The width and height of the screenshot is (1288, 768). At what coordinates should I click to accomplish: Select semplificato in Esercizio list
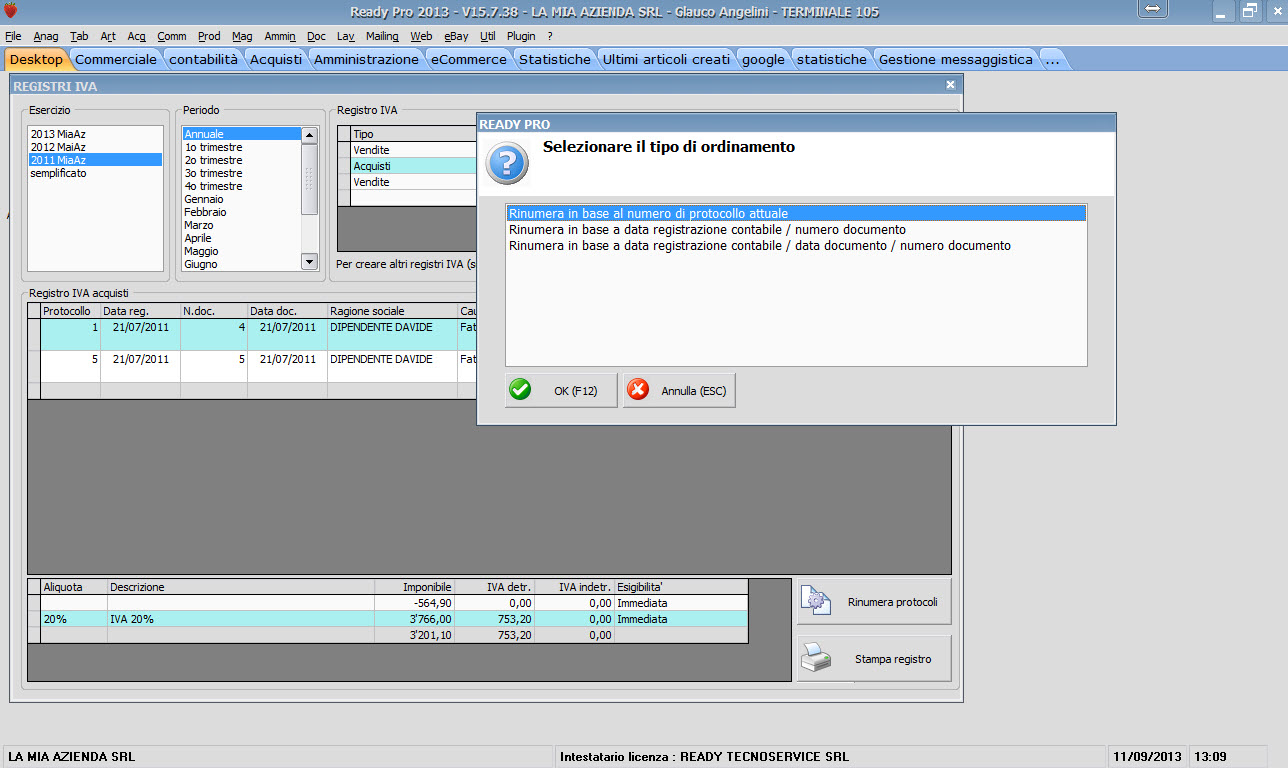[95, 173]
